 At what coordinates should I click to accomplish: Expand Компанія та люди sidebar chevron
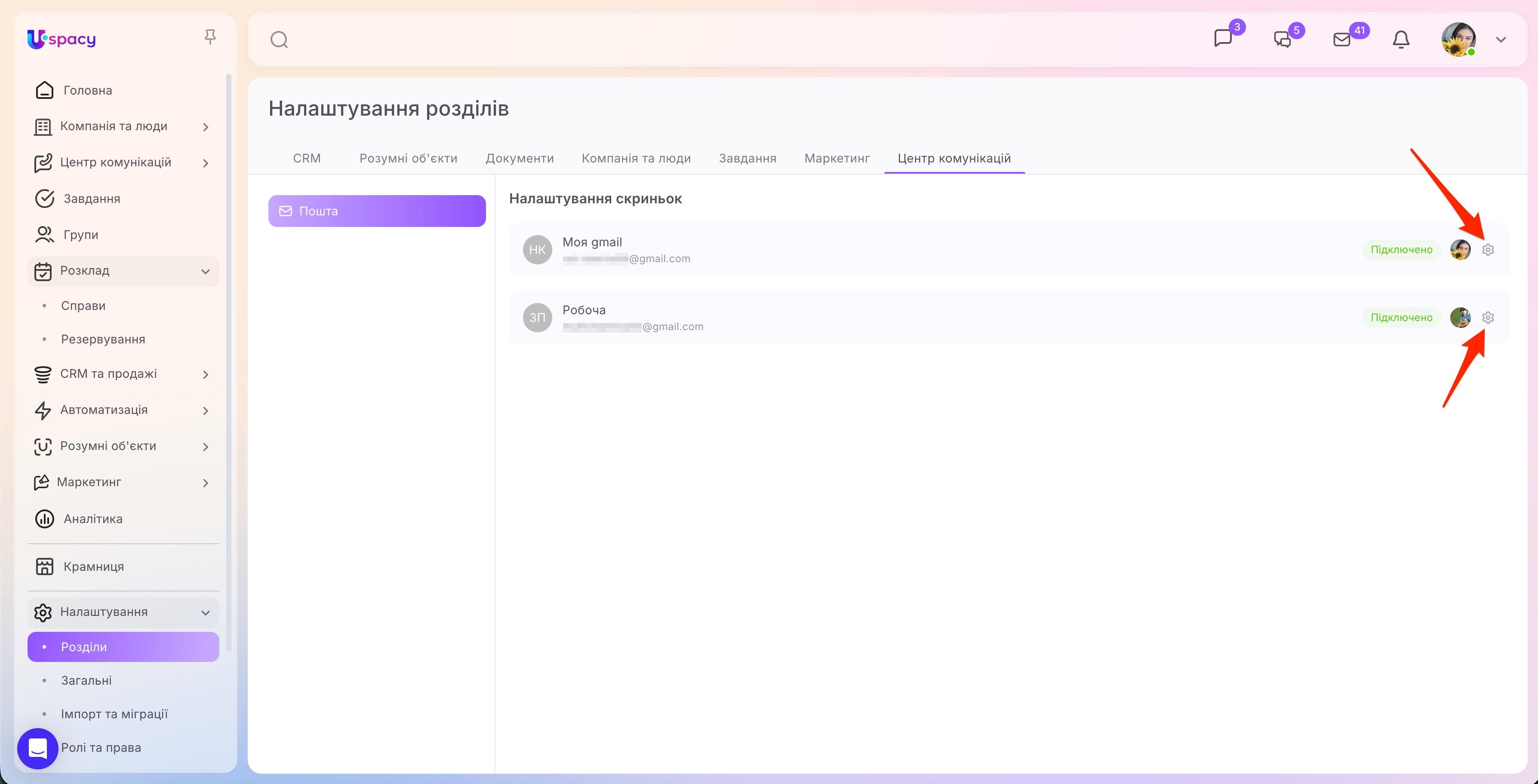point(206,127)
